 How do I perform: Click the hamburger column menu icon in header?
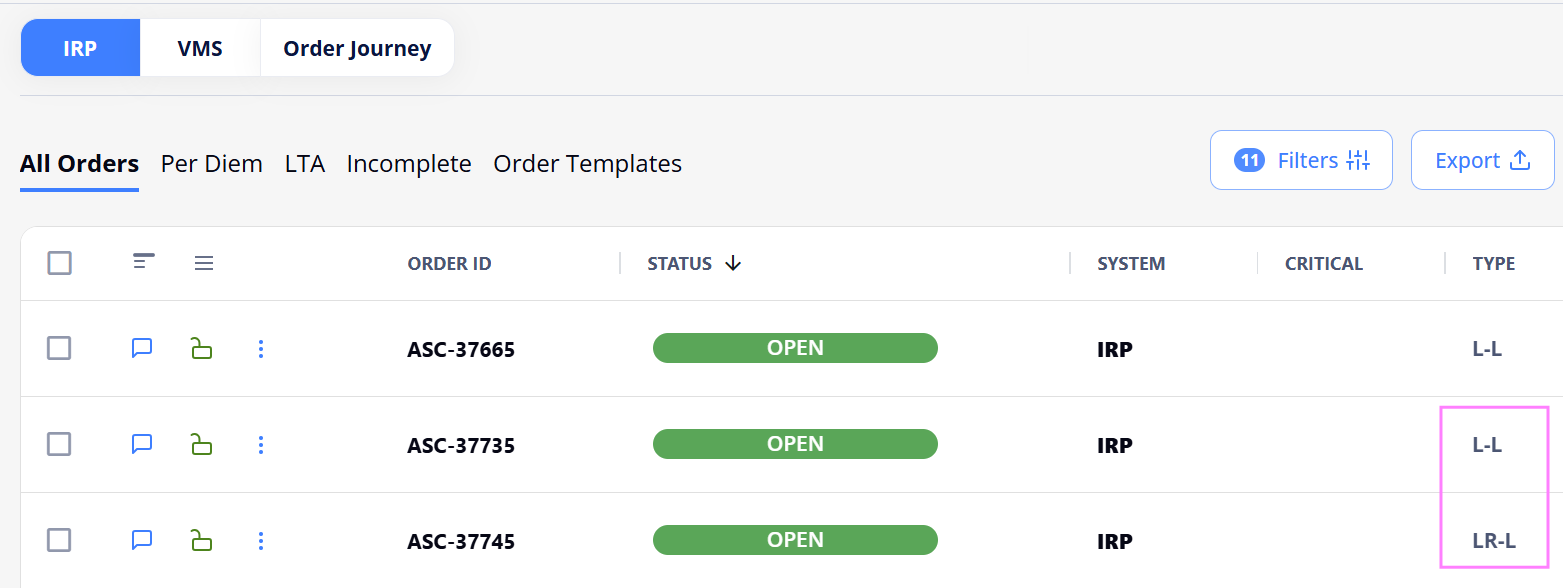(204, 263)
